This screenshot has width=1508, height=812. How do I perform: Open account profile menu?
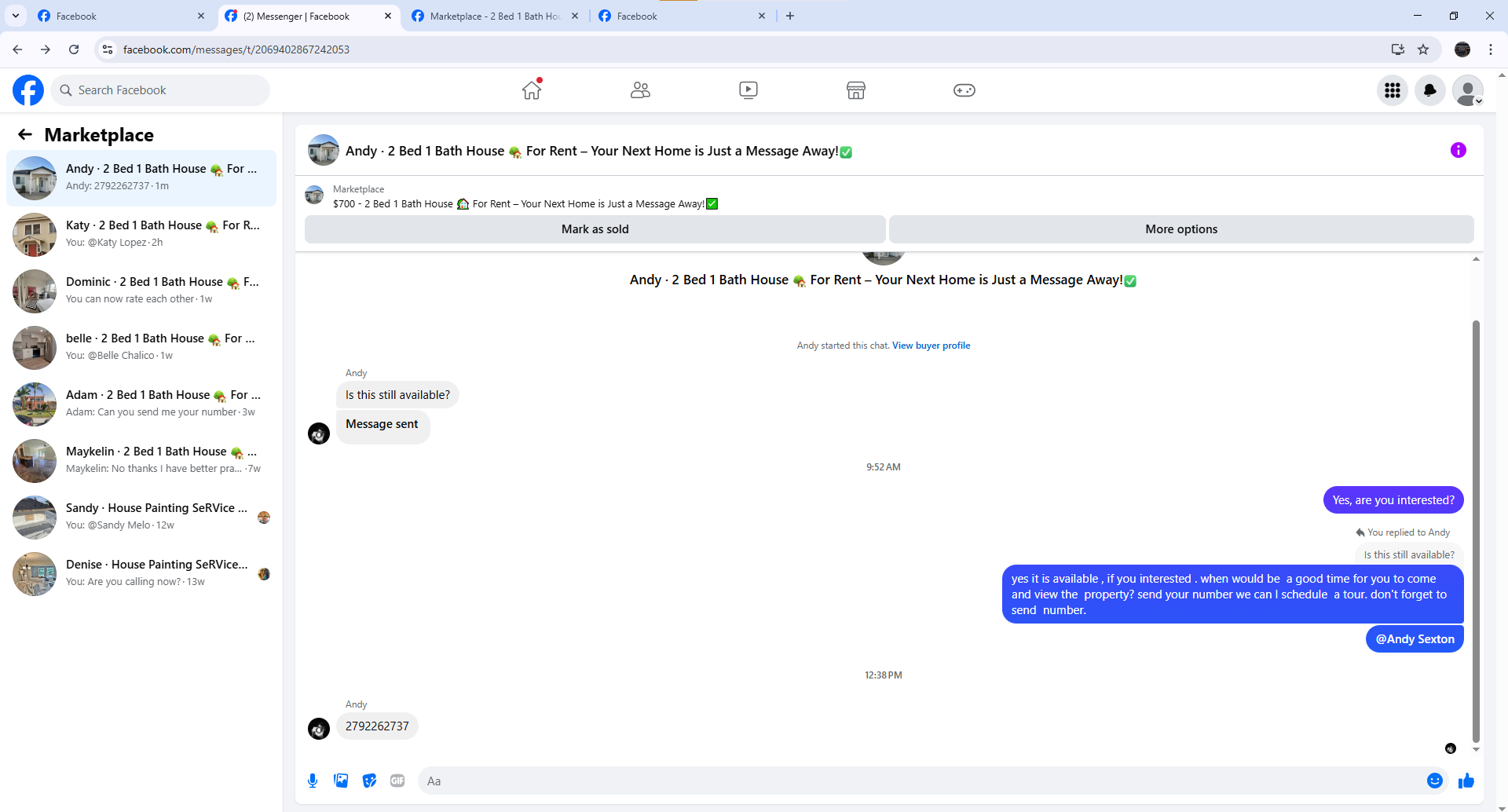click(1468, 90)
